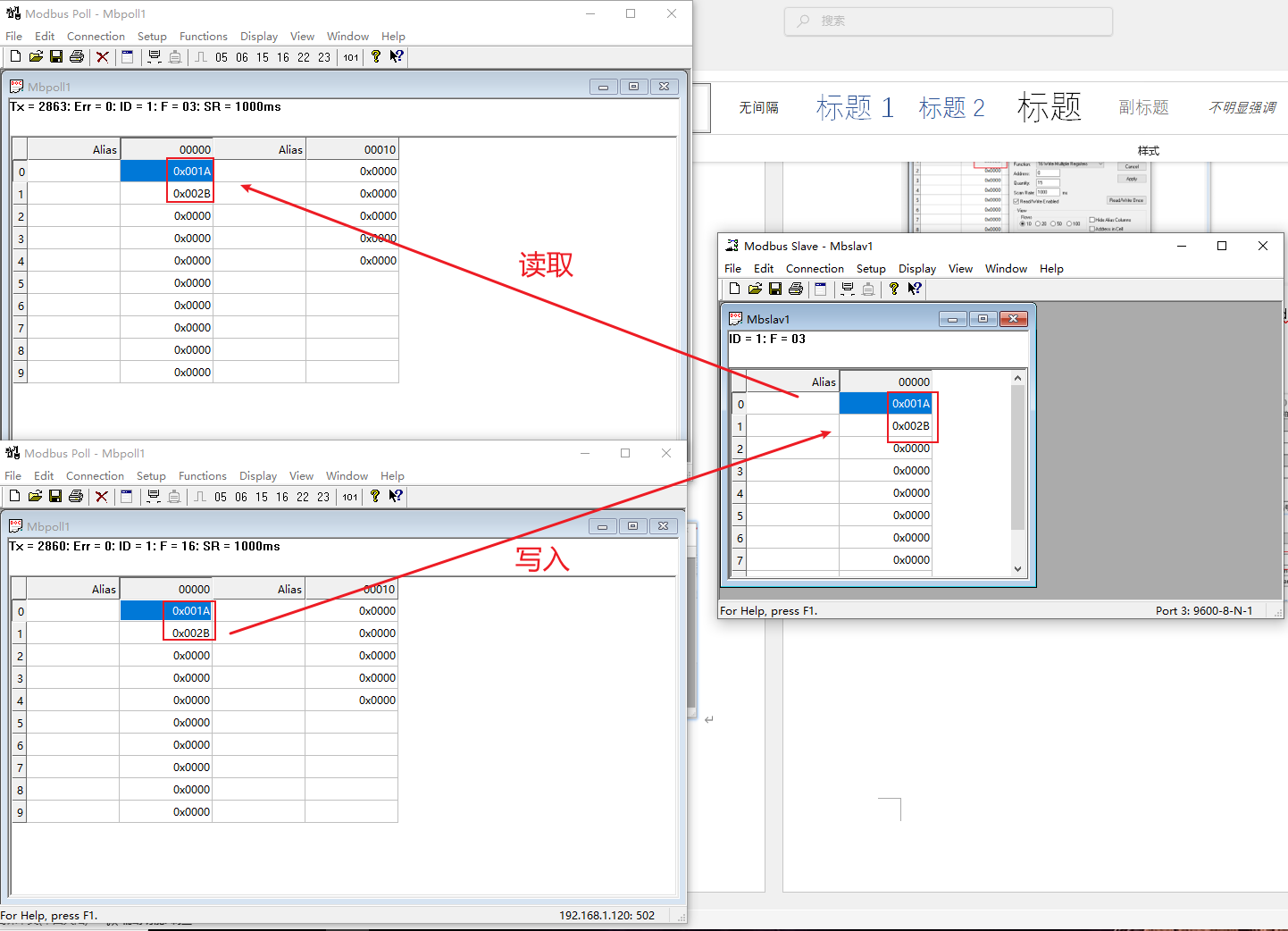The width and height of the screenshot is (1288, 931).
Task: Open Functions menu in F=03 Poll window
Action: pyautogui.click(x=204, y=36)
